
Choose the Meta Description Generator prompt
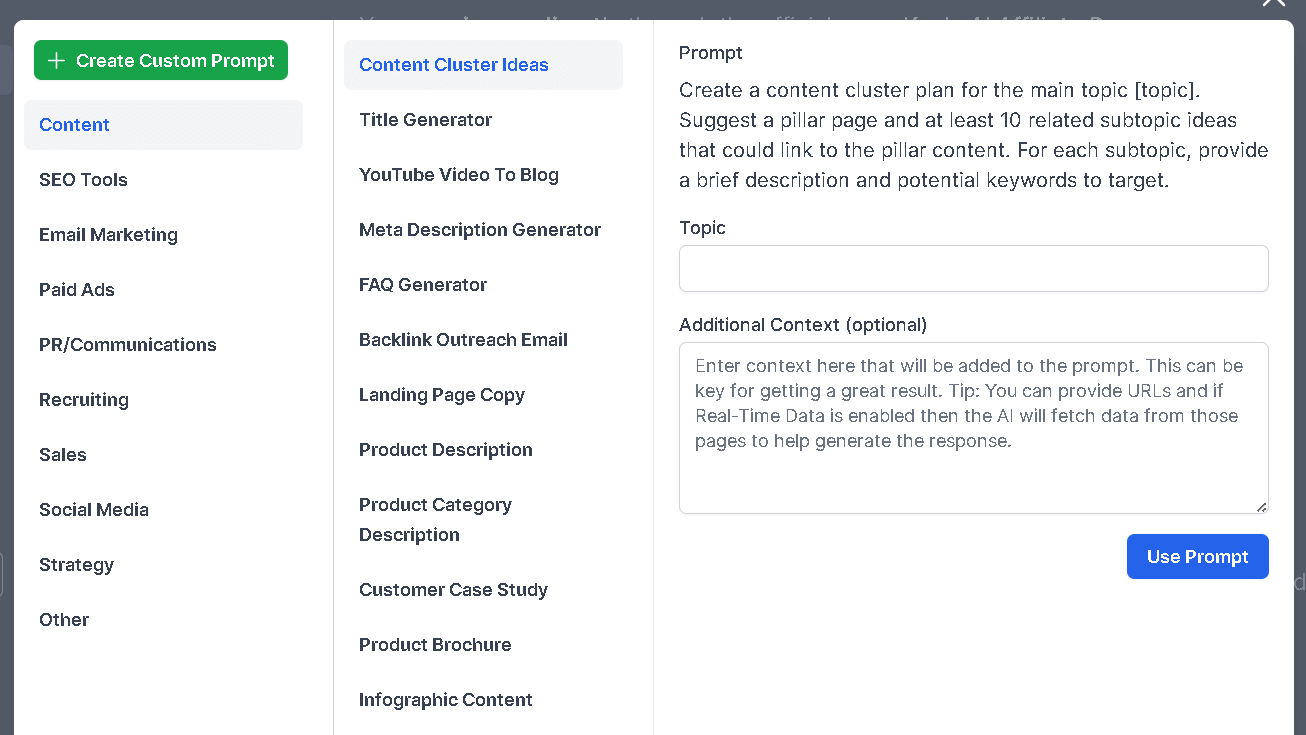coord(480,230)
